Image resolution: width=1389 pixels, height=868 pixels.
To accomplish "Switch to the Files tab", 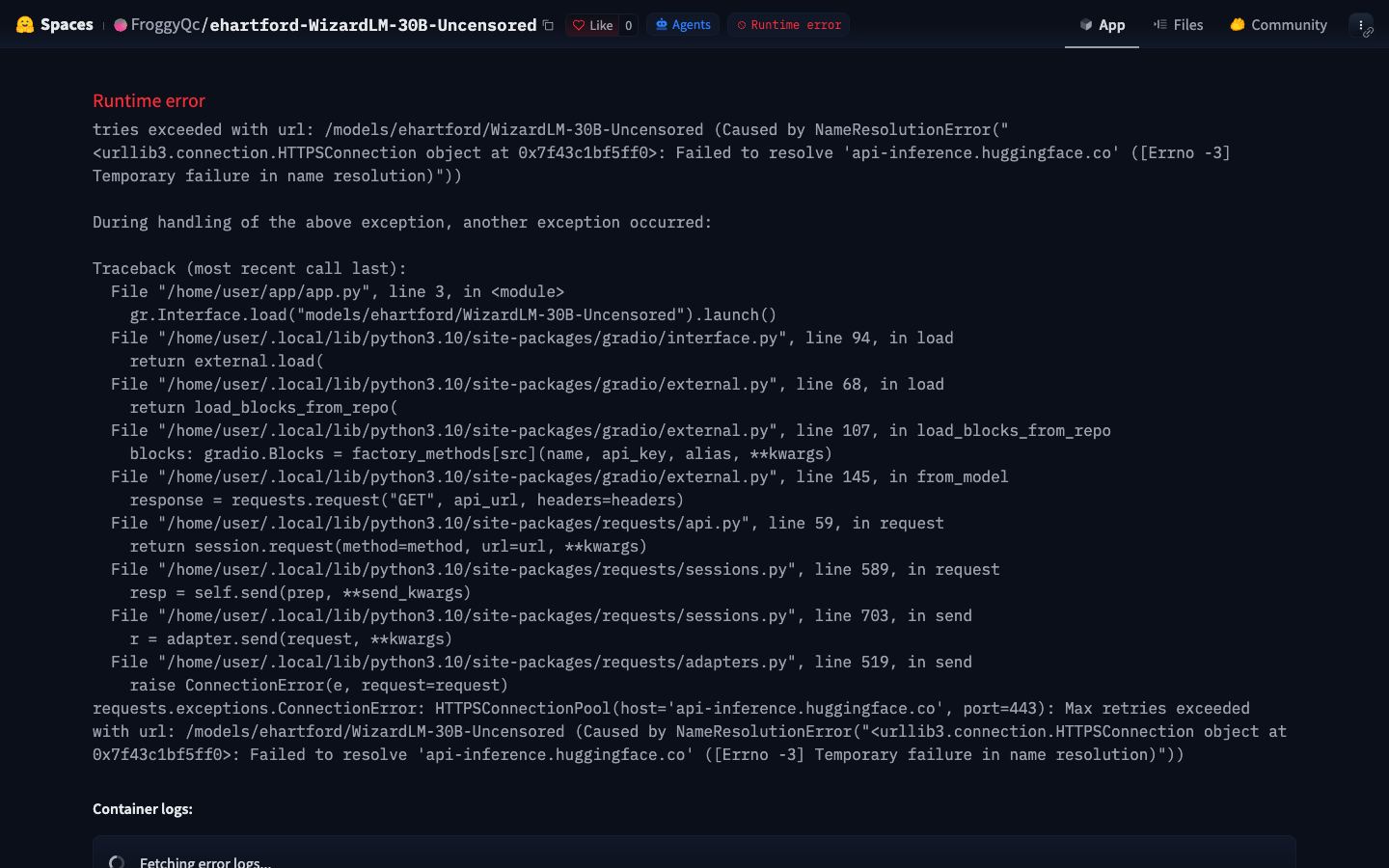I will point(1179,25).
